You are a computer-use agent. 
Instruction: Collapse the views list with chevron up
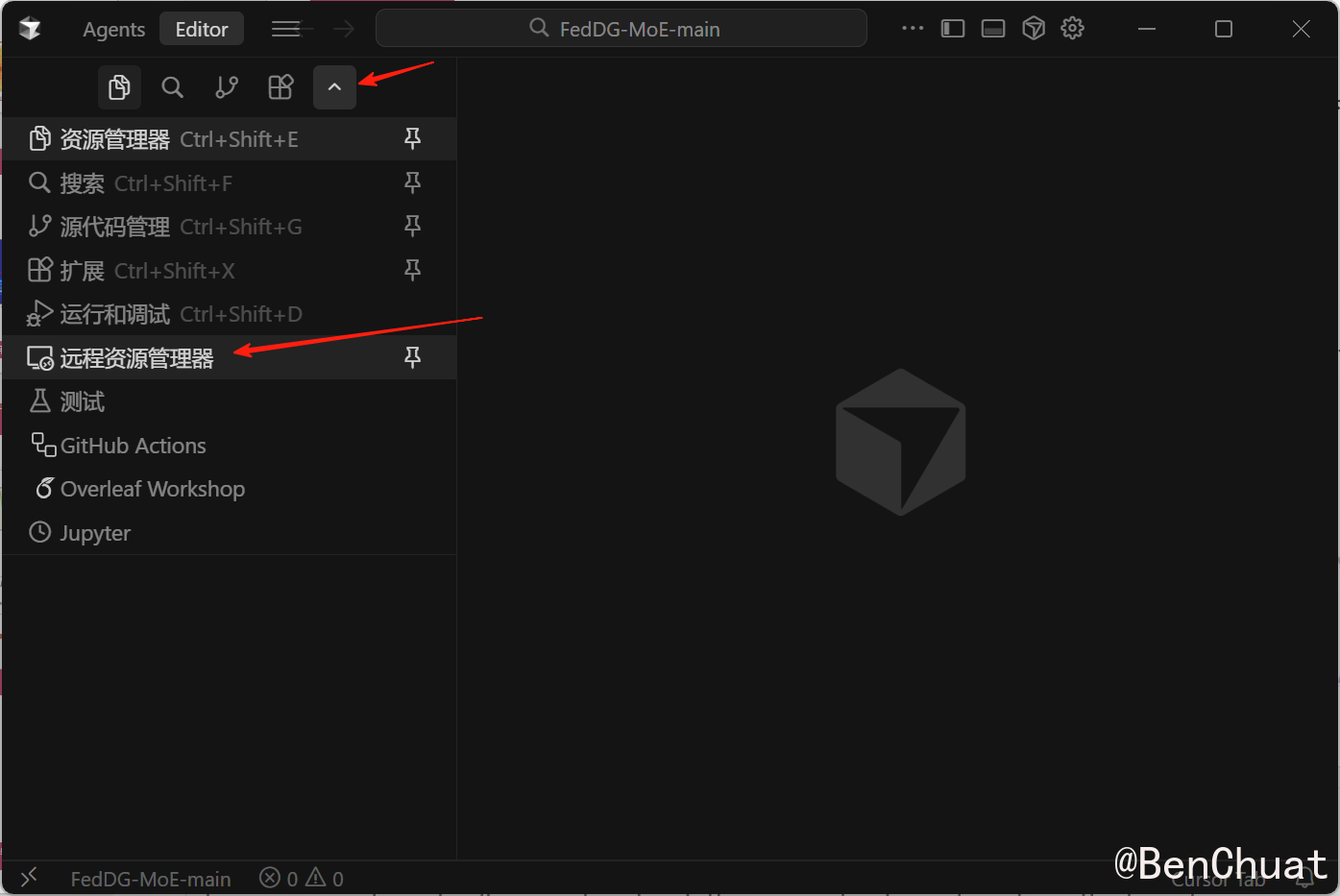point(334,87)
